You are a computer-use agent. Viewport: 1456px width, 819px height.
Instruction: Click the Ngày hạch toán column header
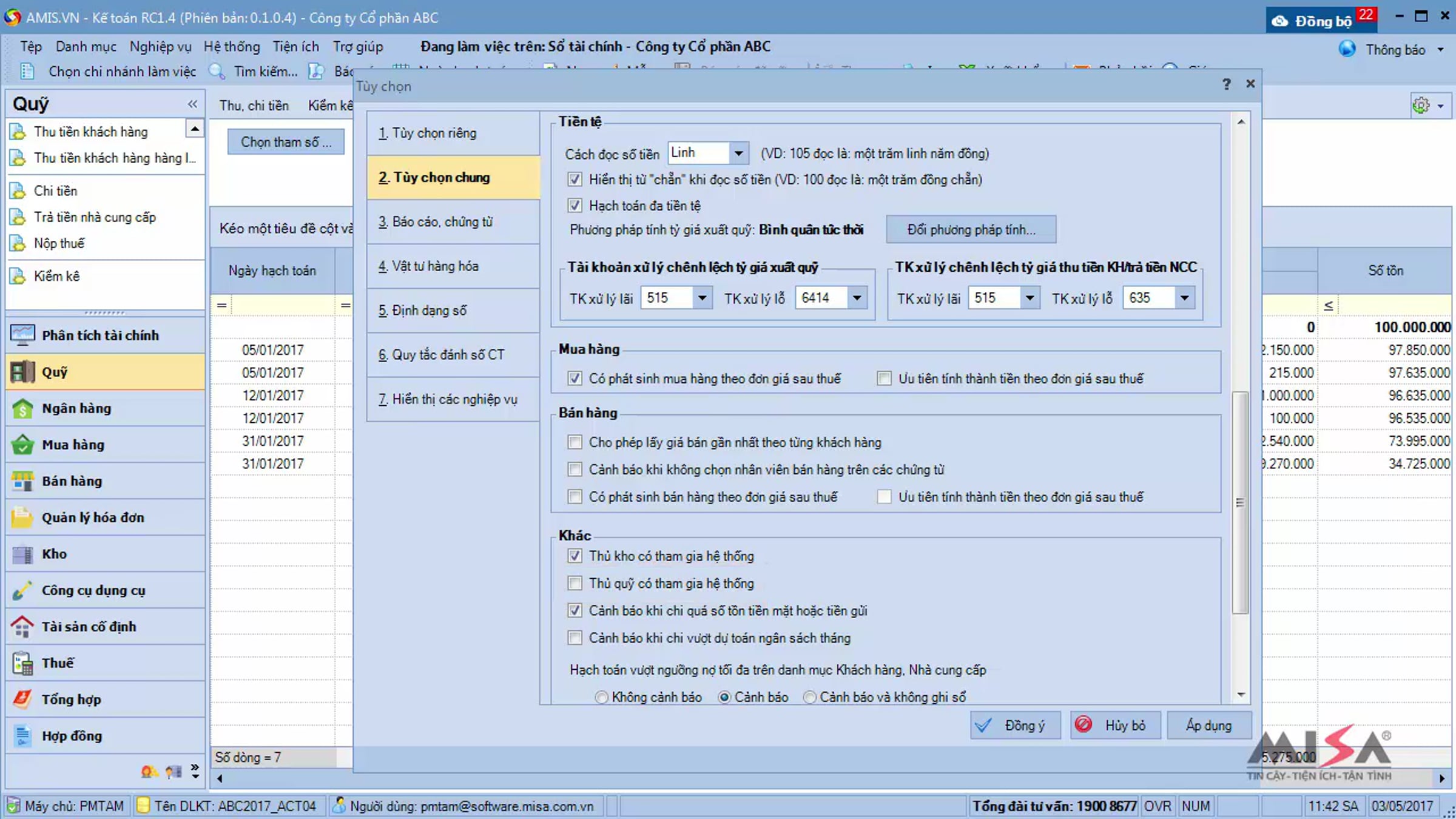tap(272, 271)
